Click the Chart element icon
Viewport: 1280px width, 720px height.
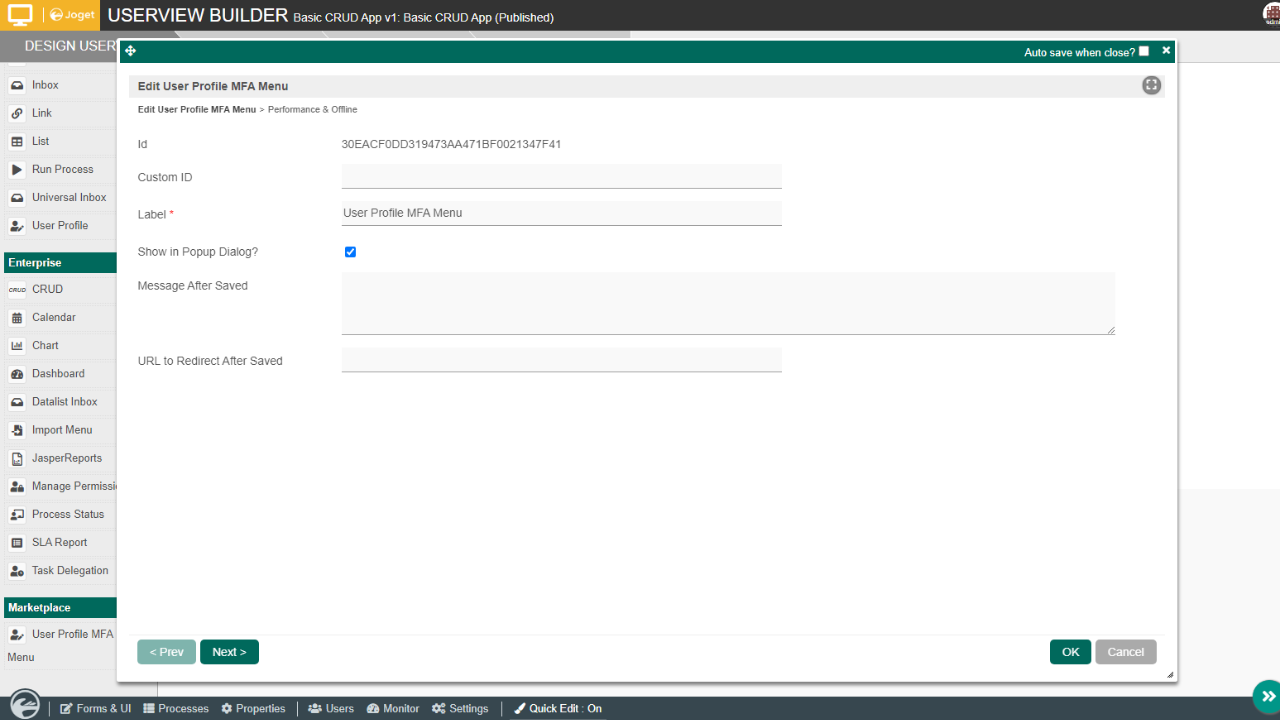(17, 346)
